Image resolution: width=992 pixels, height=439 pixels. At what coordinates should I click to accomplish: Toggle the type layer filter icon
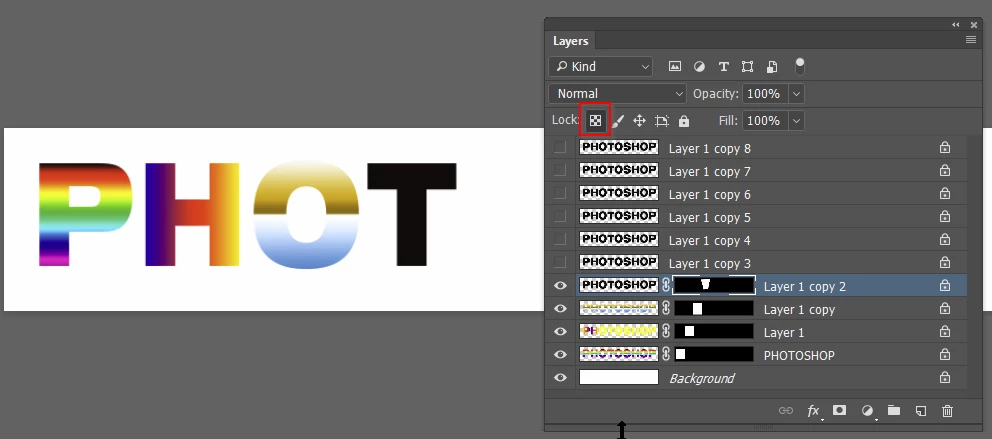[724, 66]
